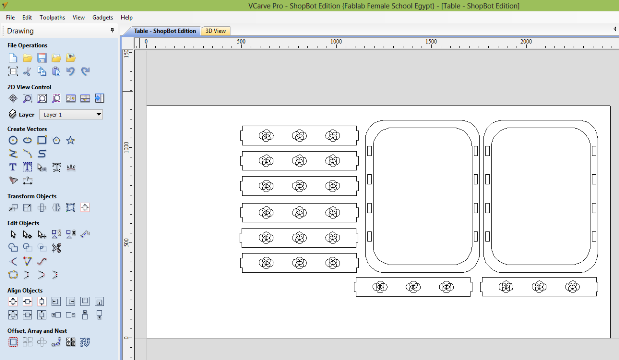Select the Draw Polyline tool
Screen dimensions: 619x360
13,154
